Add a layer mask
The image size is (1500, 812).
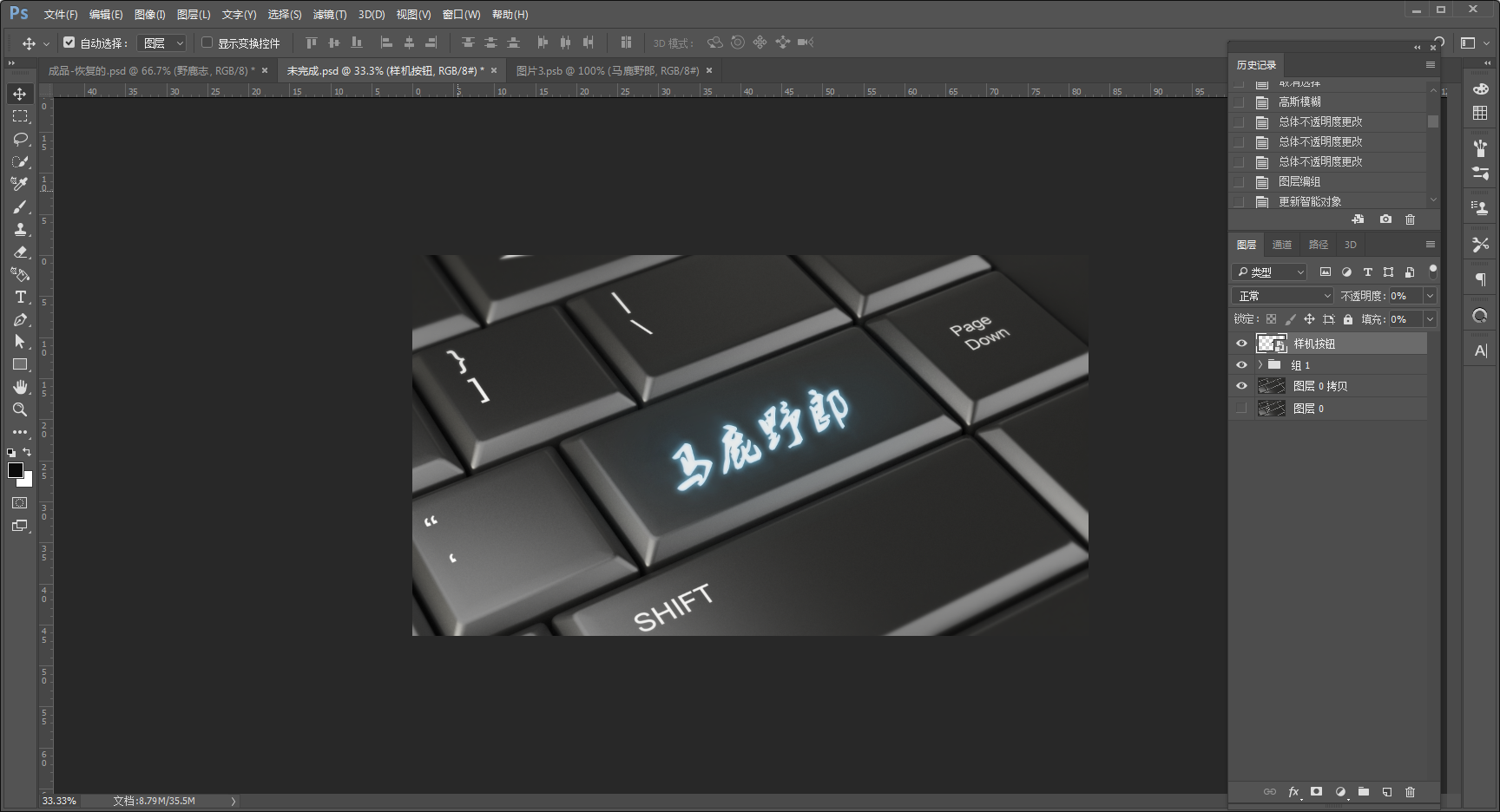[1317, 791]
